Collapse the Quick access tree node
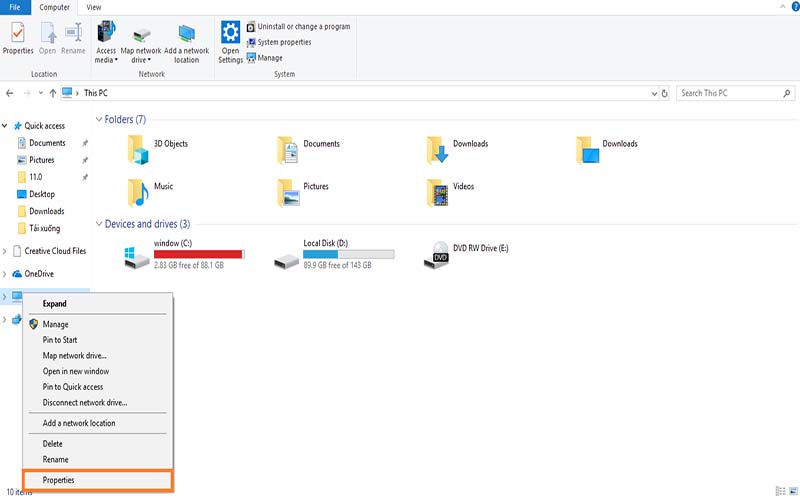800x500 pixels. (x=5, y=126)
